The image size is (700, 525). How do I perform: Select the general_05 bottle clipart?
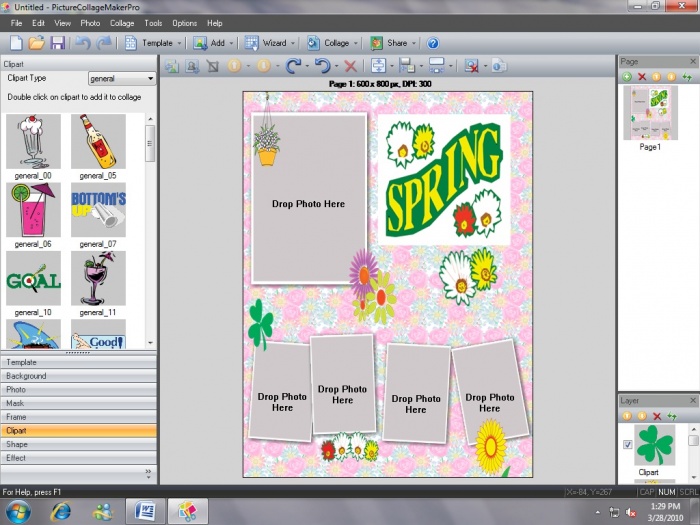click(x=98, y=141)
